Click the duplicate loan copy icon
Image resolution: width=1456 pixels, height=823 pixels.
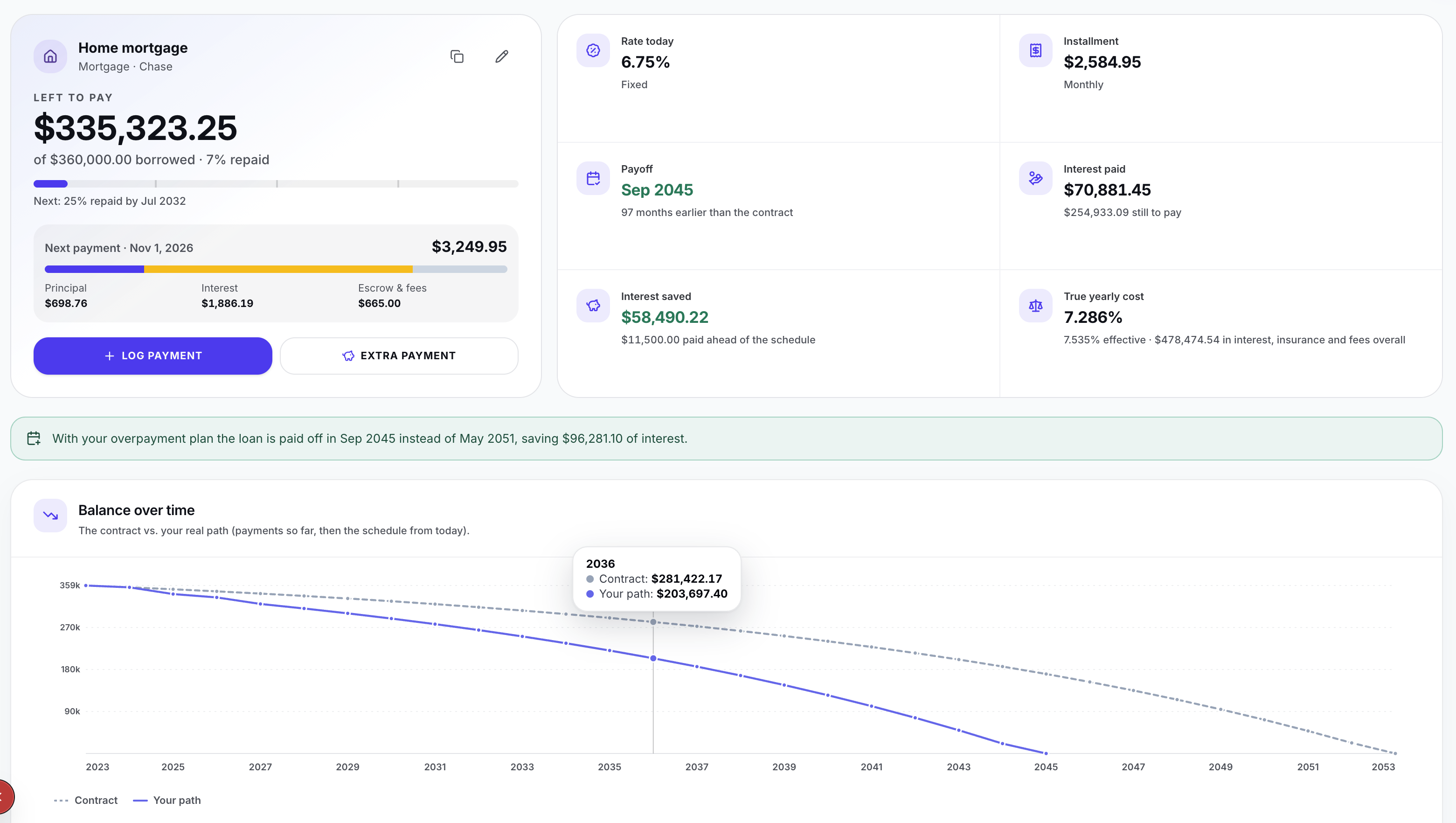coord(457,56)
